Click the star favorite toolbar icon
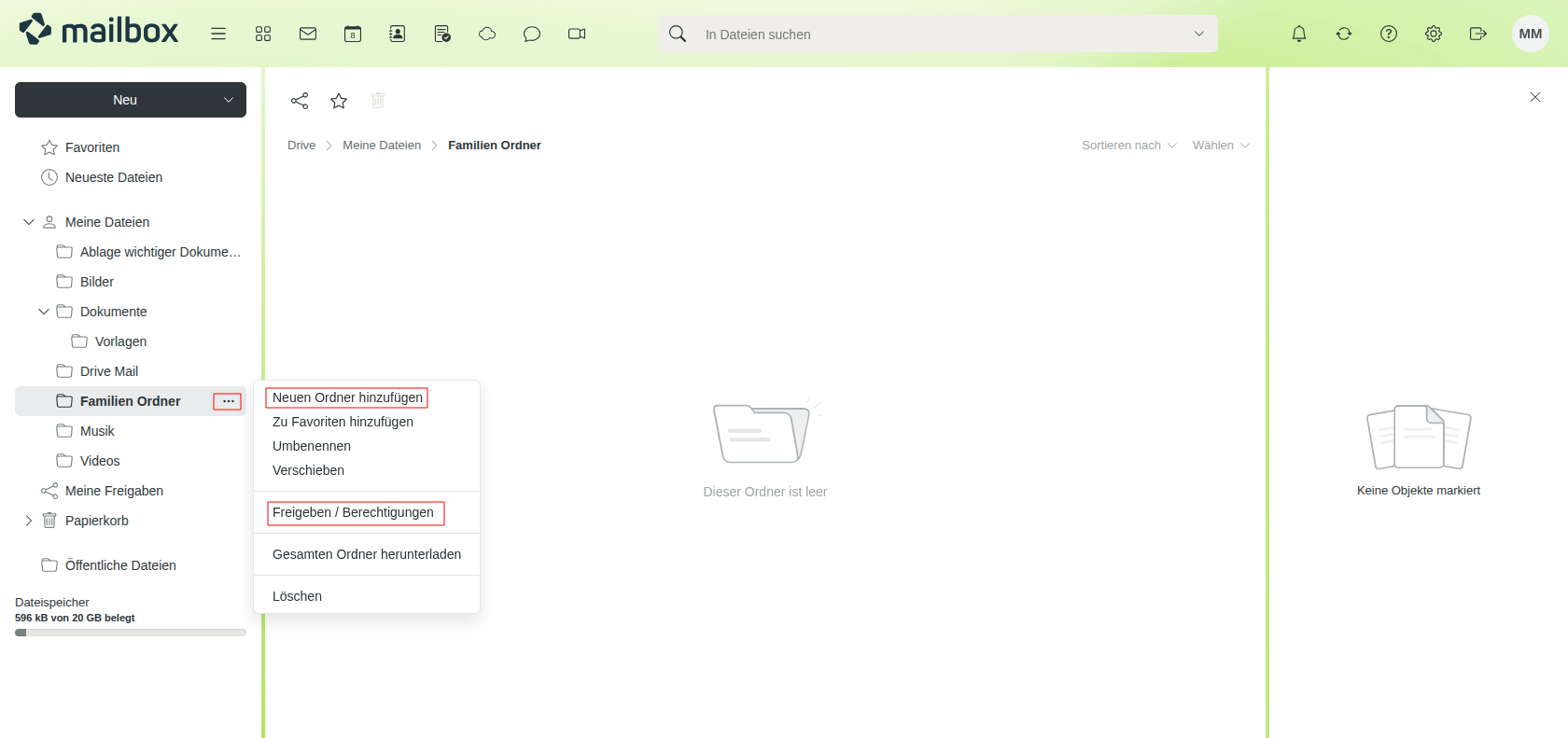Viewport: 1568px width, 738px height. point(339,101)
